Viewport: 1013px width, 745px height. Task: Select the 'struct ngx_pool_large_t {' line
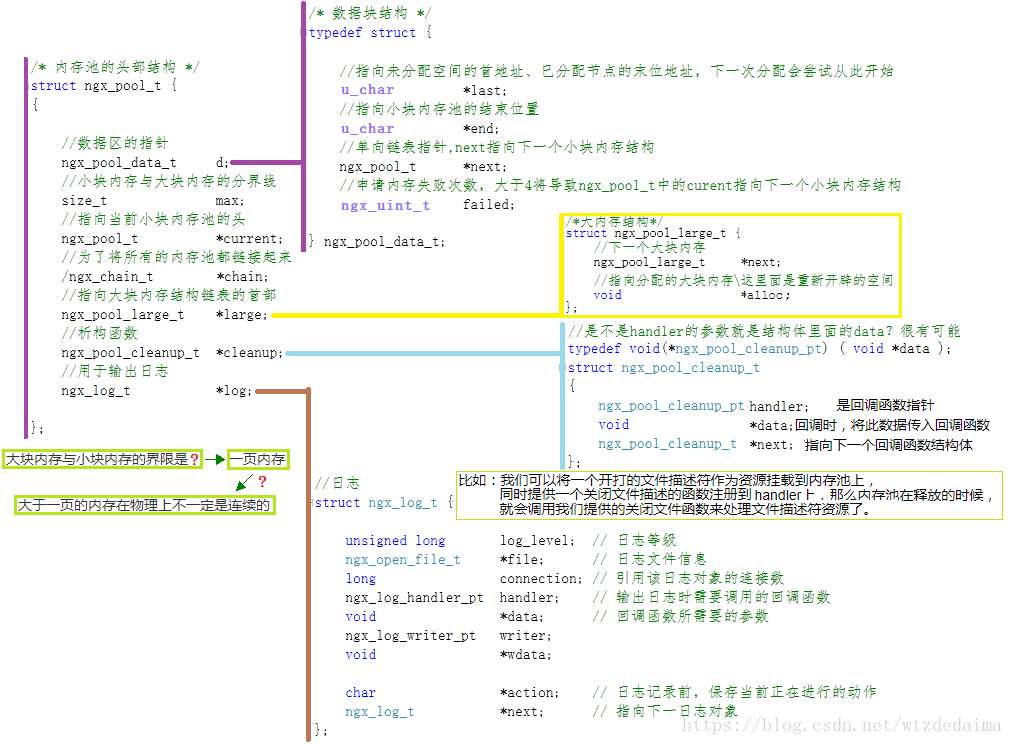[x=653, y=233]
